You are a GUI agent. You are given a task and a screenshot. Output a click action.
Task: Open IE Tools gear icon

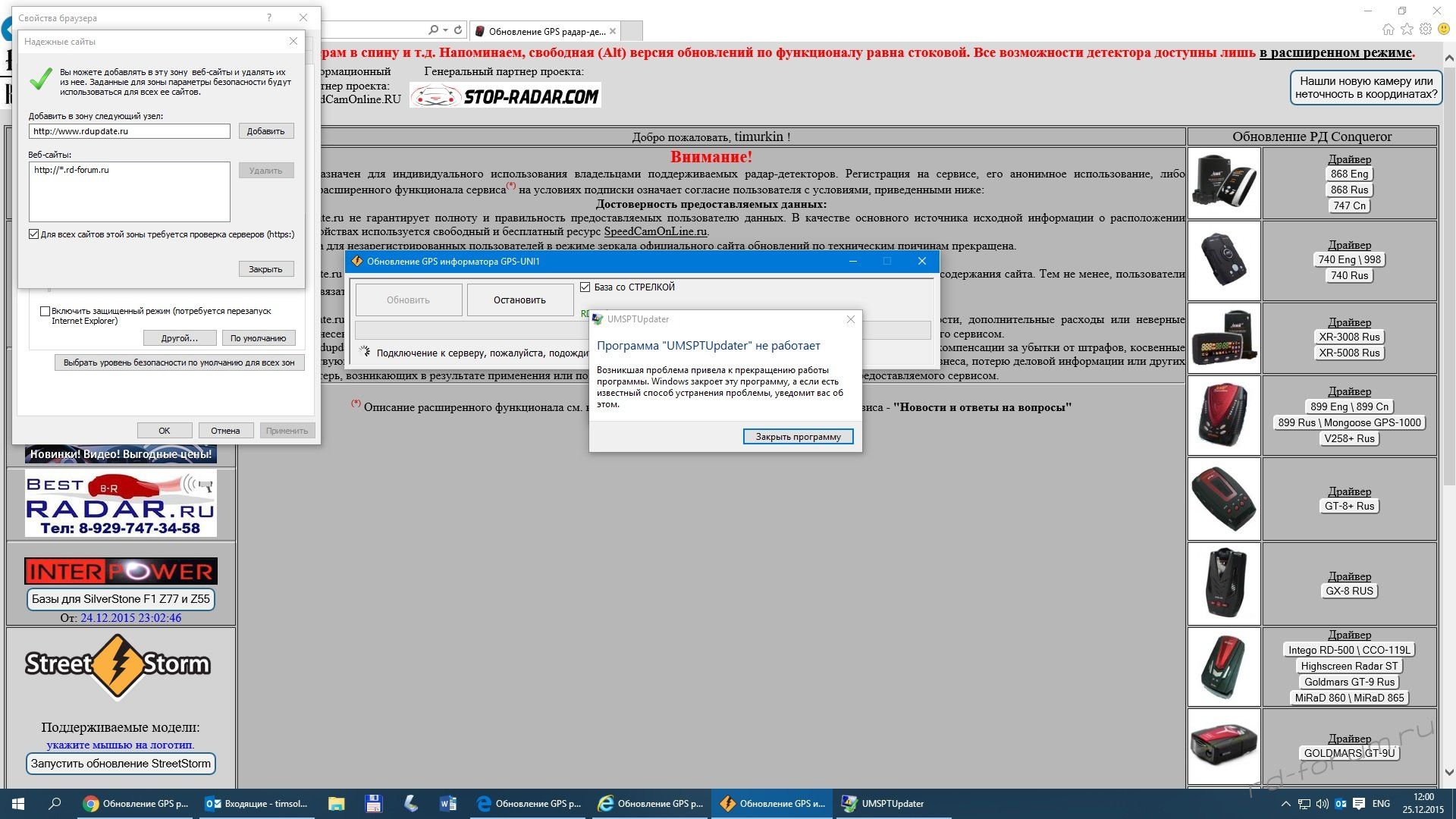(x=1426, y=30)
